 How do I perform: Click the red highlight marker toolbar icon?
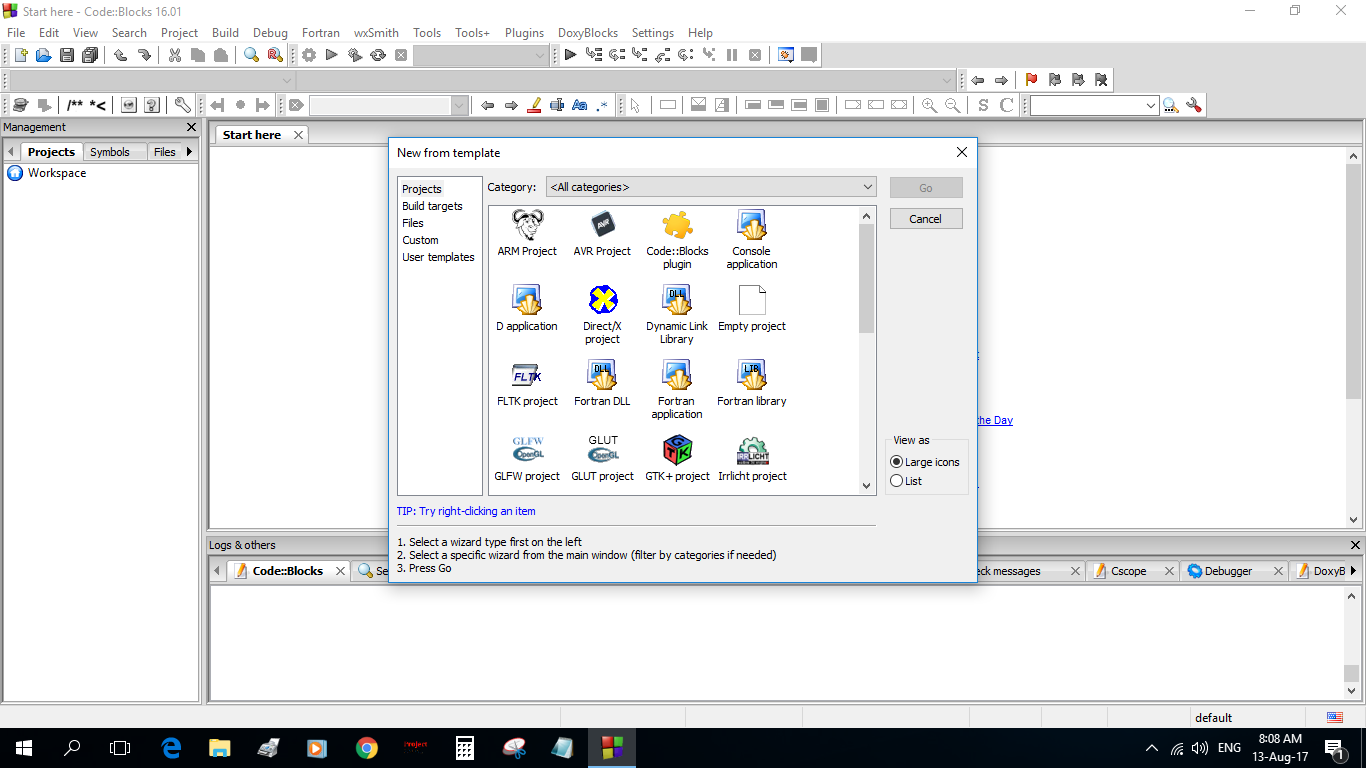(x=534, y=105)
